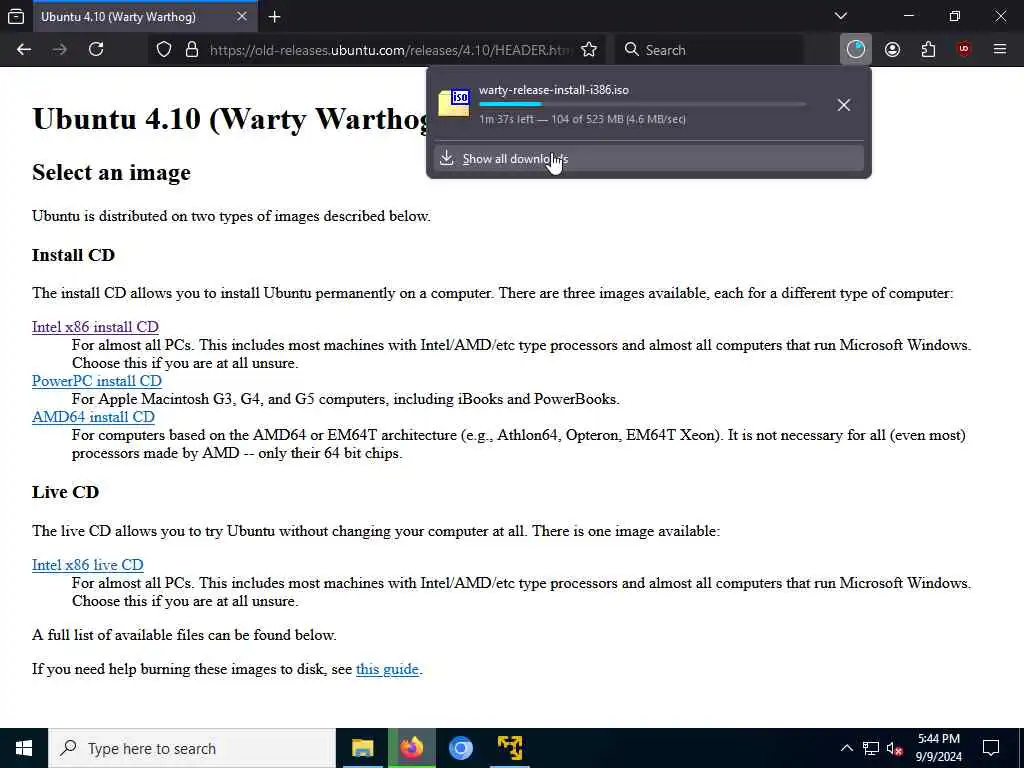Click the Windows Start button
The height and width of the screenshot is (768, 1024).
[x=24, y=748]
